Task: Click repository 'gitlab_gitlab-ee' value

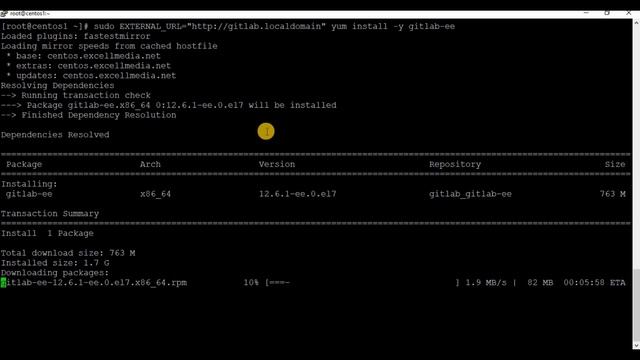Action: tap(470, 194)
